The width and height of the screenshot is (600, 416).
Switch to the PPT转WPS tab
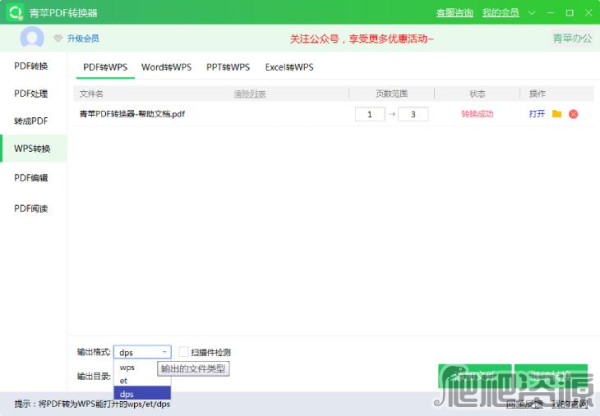[228, 67]
